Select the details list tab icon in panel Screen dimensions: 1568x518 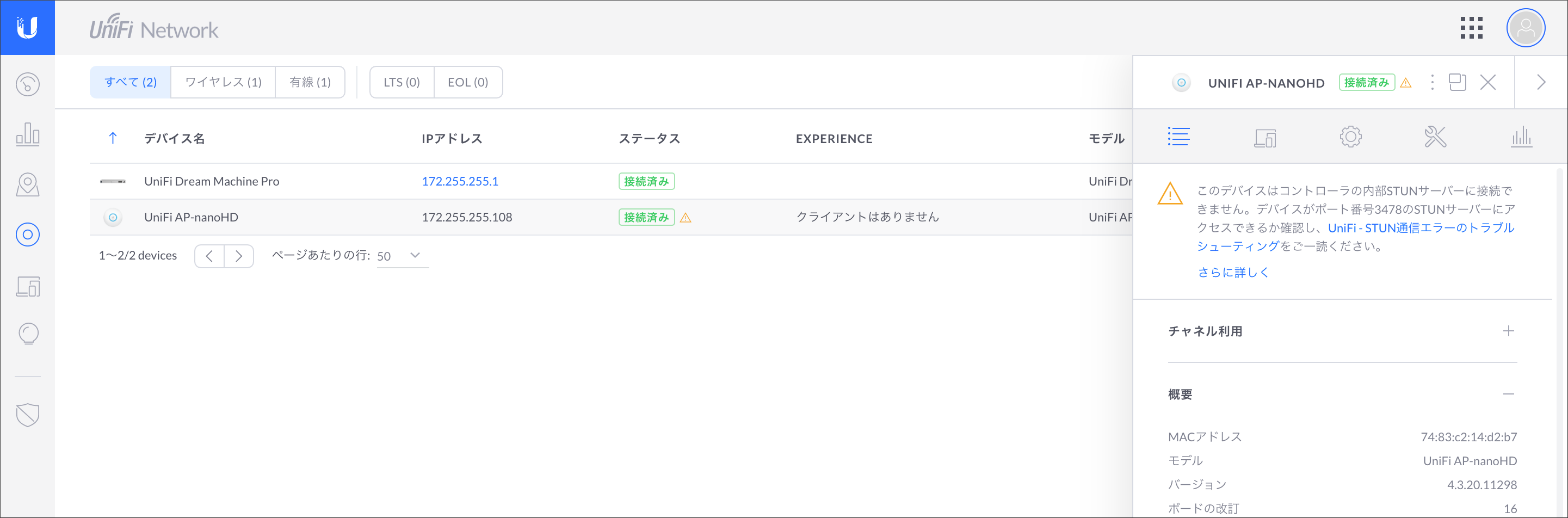1178,137
